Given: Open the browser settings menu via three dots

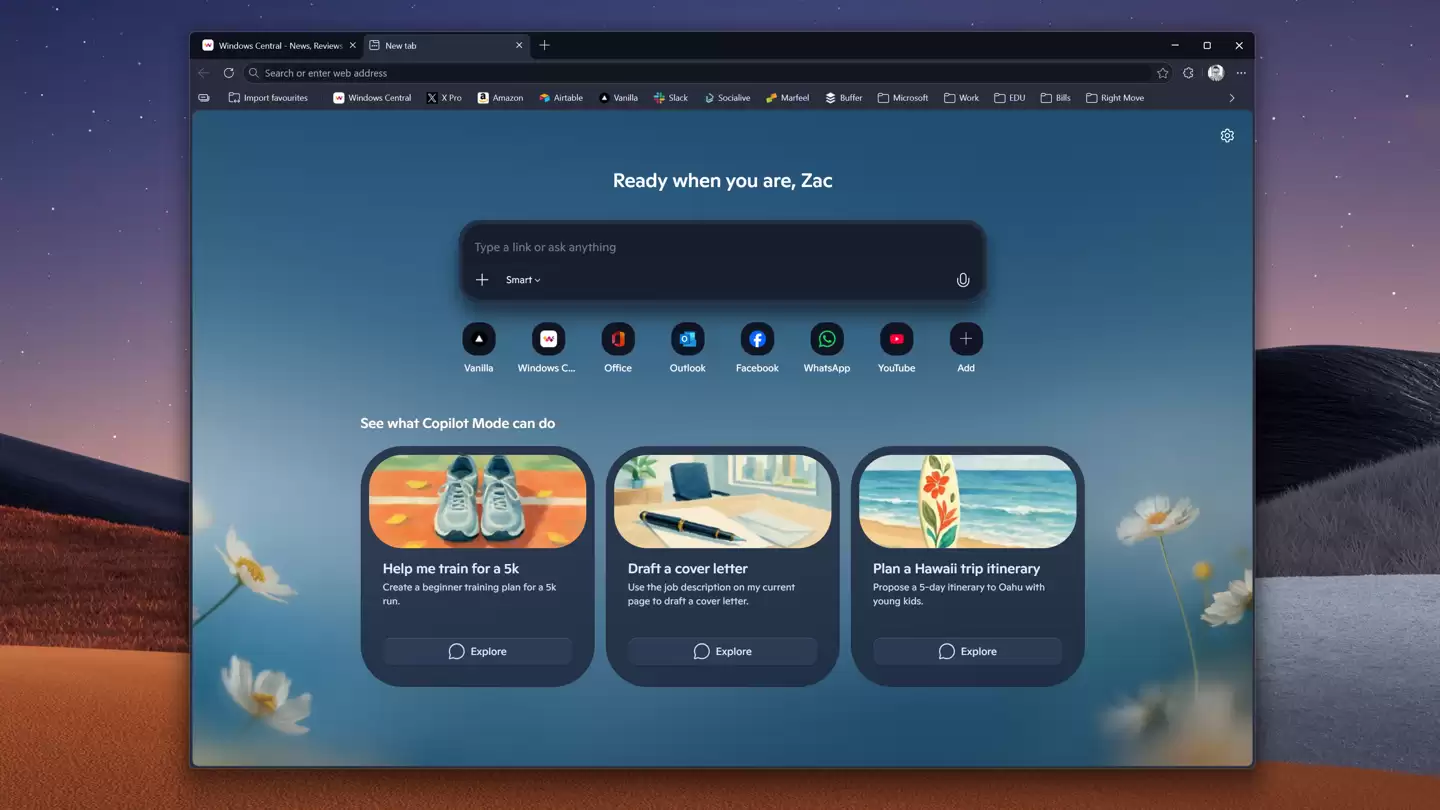Looking at the screenshot, I should click(1240, 72).
